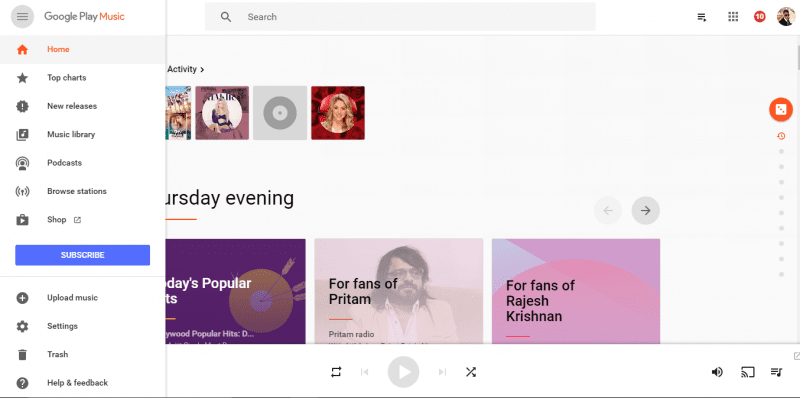Click the blue SUBSCRIBE button
The image size is (800, 398).
tap(83, 255)
